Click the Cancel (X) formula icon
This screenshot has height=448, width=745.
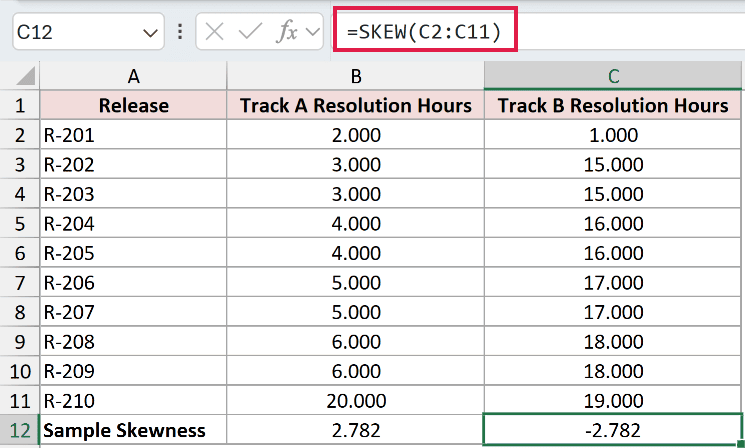214,32
